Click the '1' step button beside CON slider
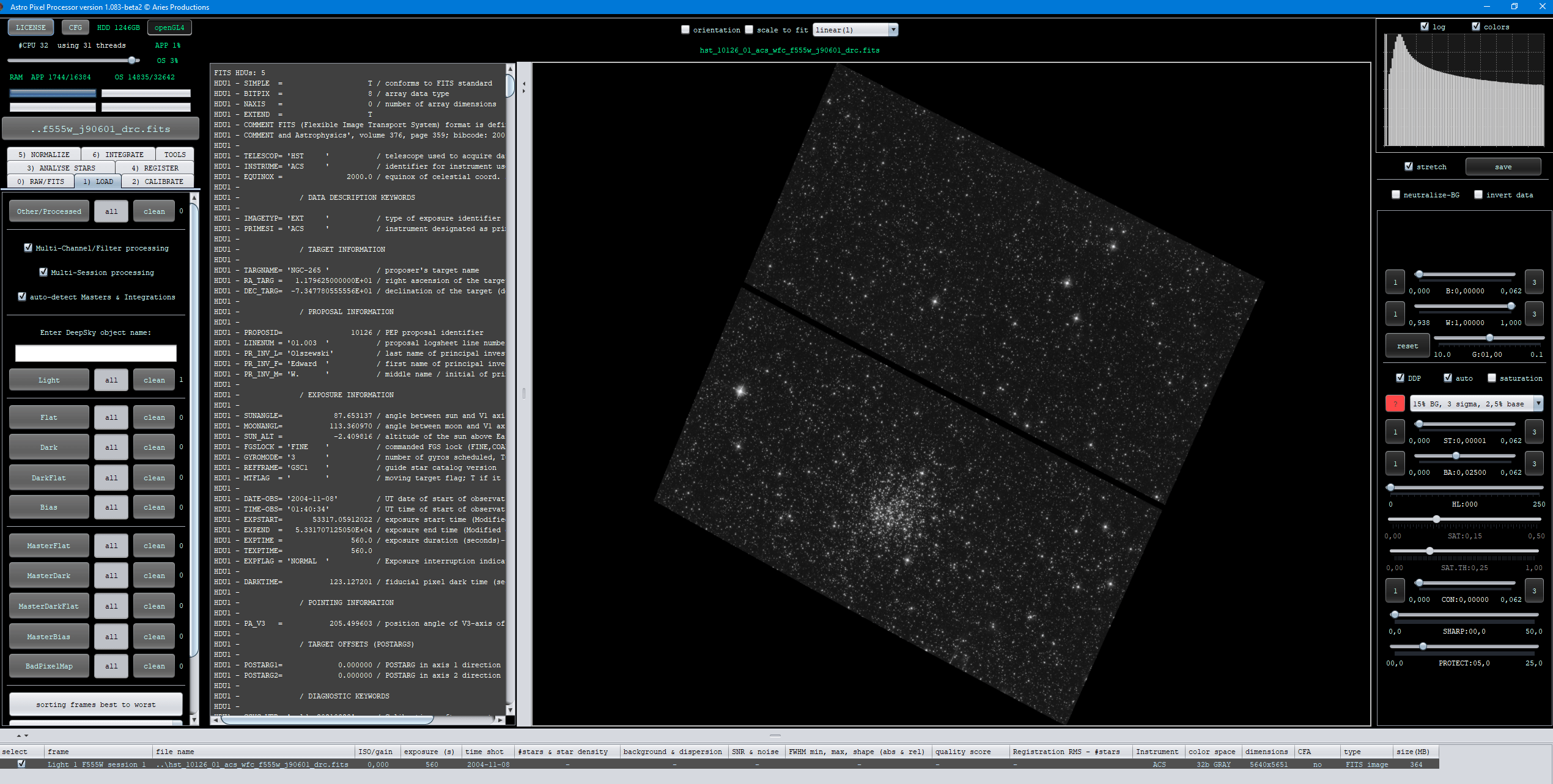1553x784 pixels. pos(1395,591)
